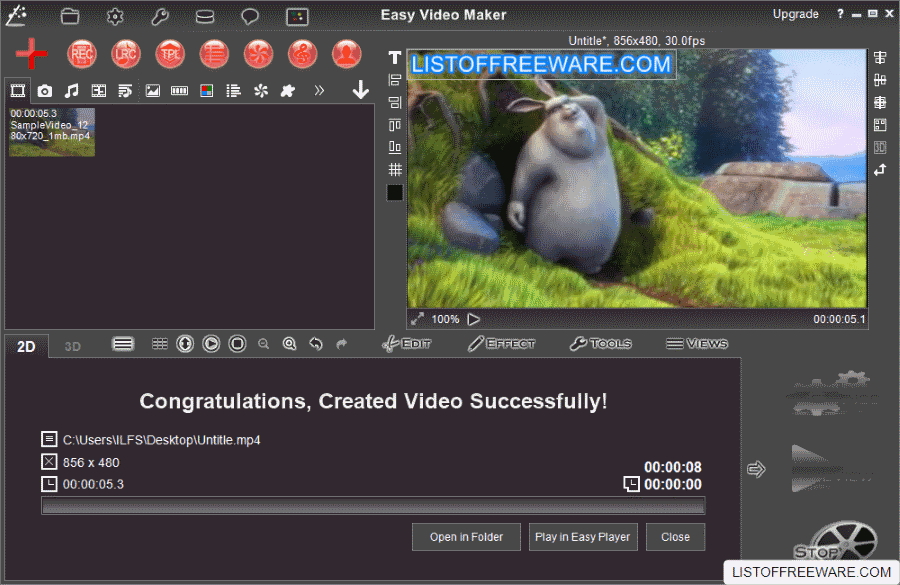This screenshot has height=585, width=900.
Task: Click the circled stop timeline button
Action: pyautogui.click(x=237, y=344)
